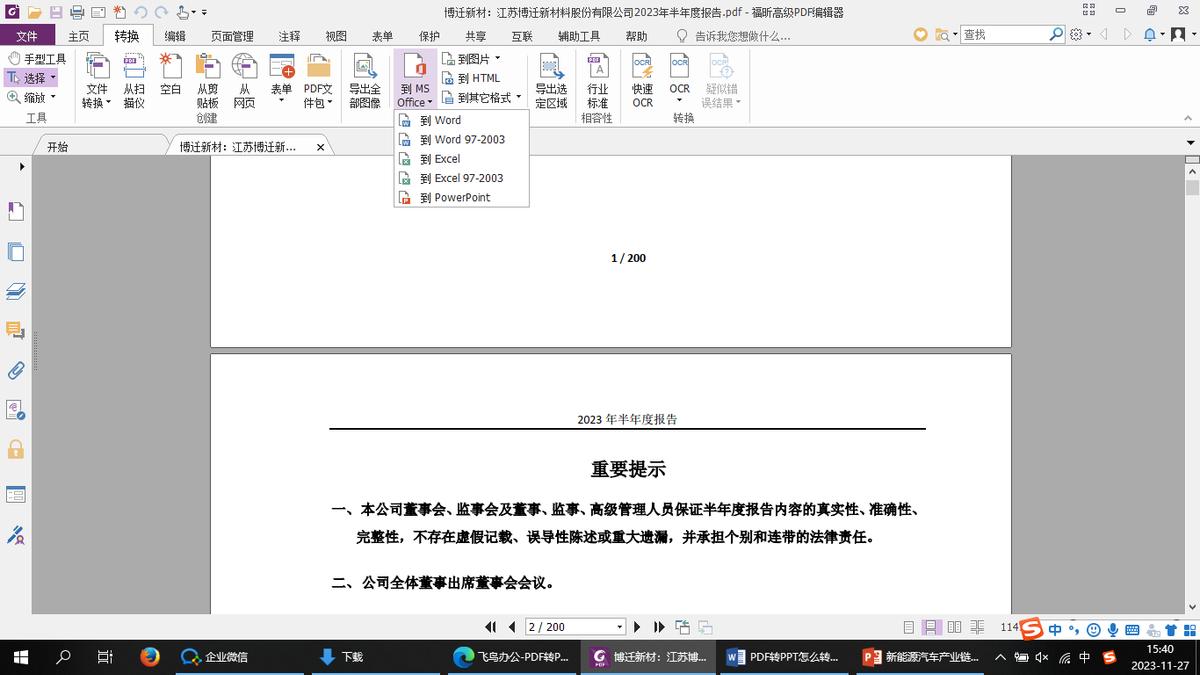
Task: Click the 从扫描仪 (From Scanner) icon
Action: (134, 80)
